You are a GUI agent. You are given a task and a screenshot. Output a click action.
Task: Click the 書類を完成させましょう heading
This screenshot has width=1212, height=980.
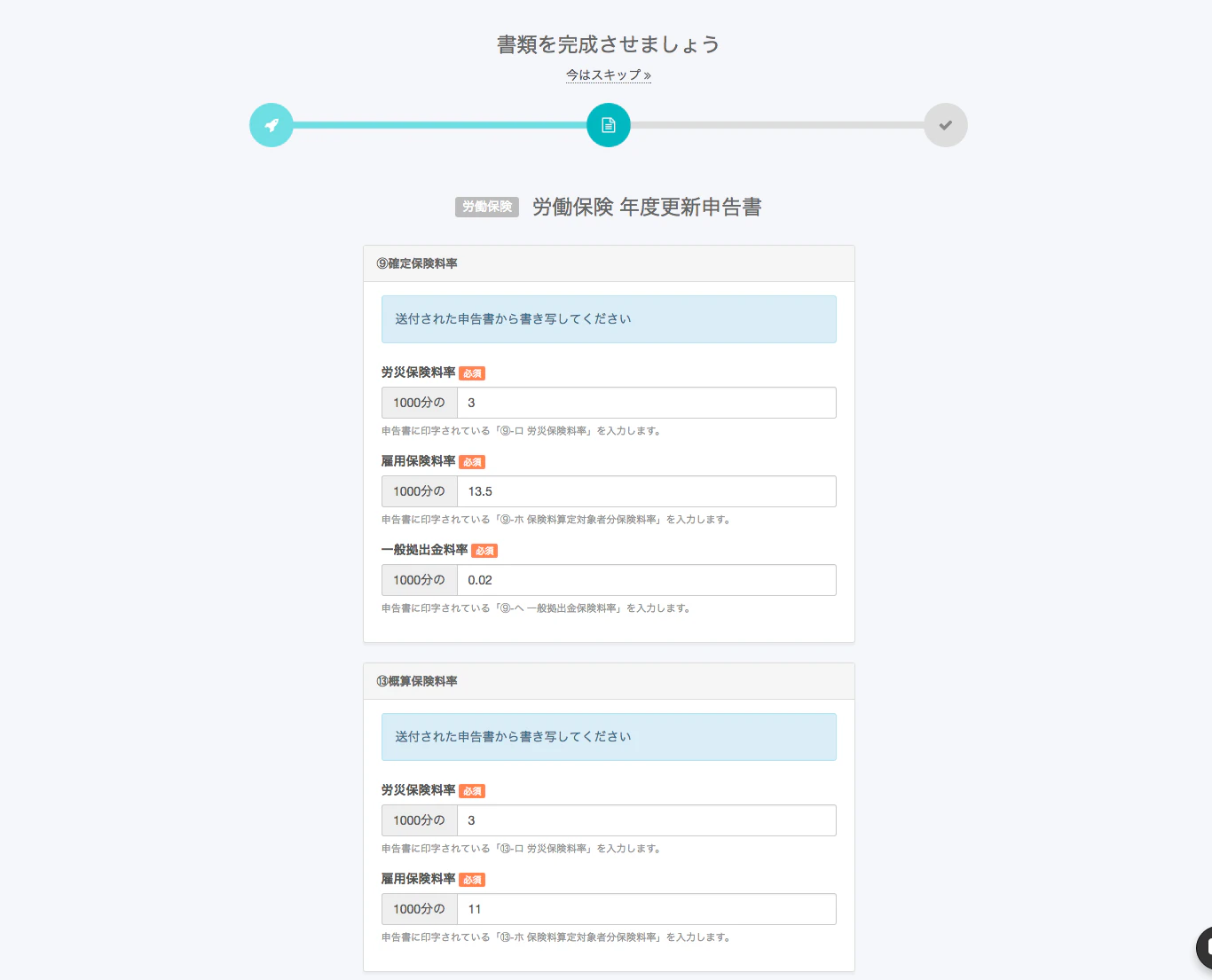(609, 44)
